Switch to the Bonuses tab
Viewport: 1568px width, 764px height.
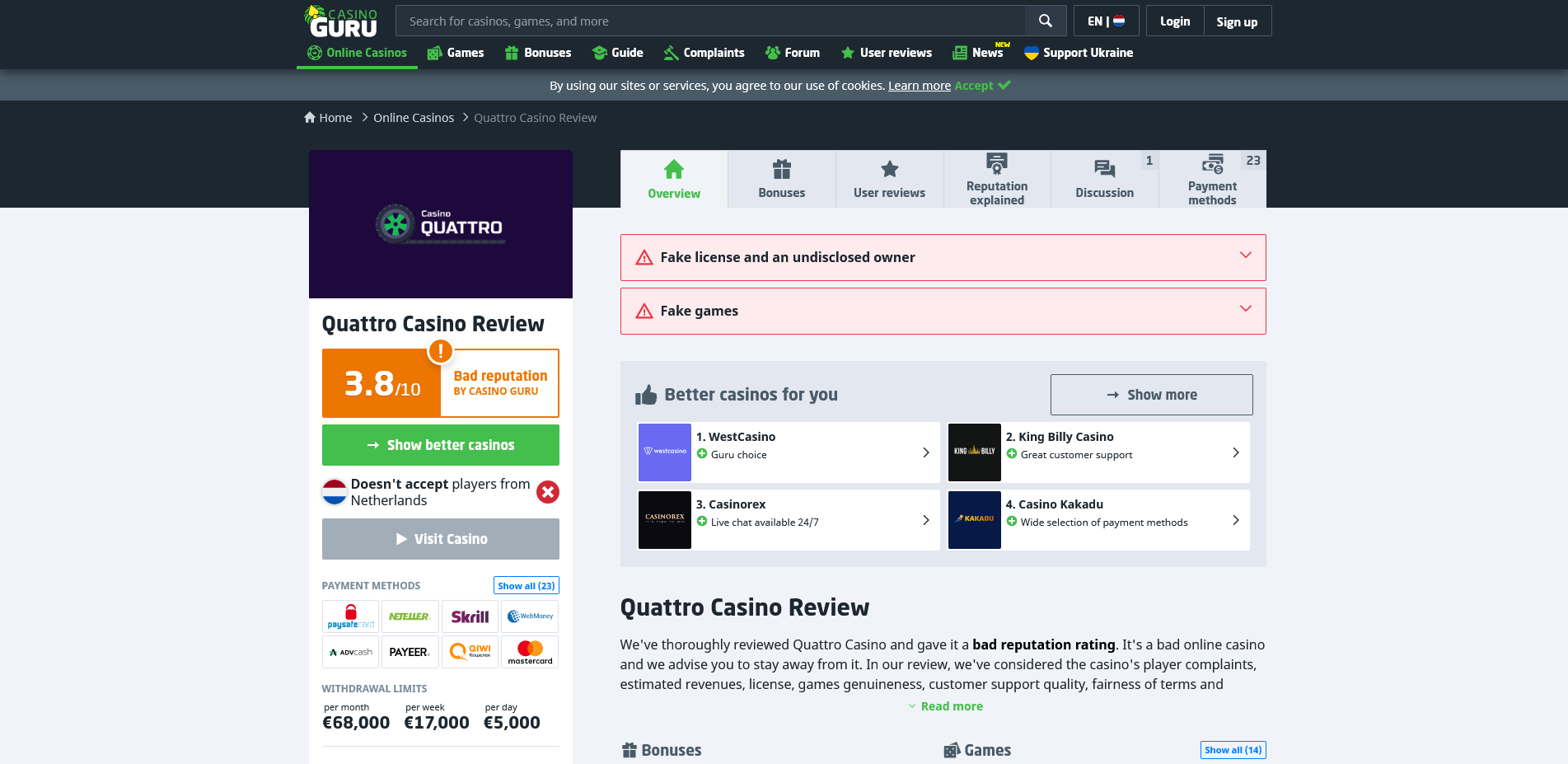(782, 179)
